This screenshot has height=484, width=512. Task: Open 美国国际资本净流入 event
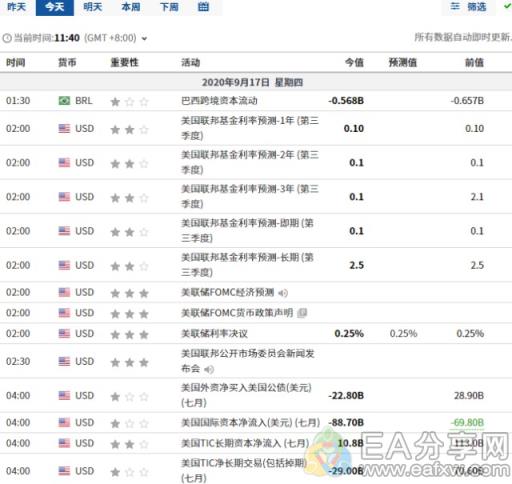click(x=250, y=422)
